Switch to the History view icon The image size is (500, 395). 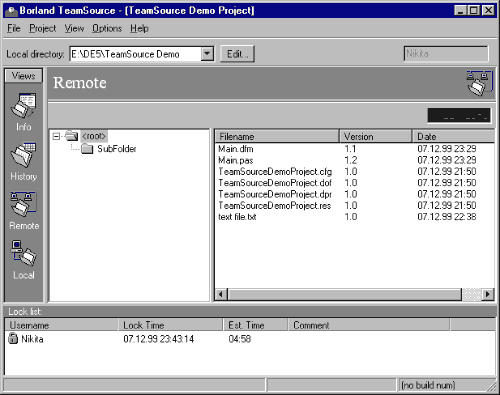(x=23, y=155)
